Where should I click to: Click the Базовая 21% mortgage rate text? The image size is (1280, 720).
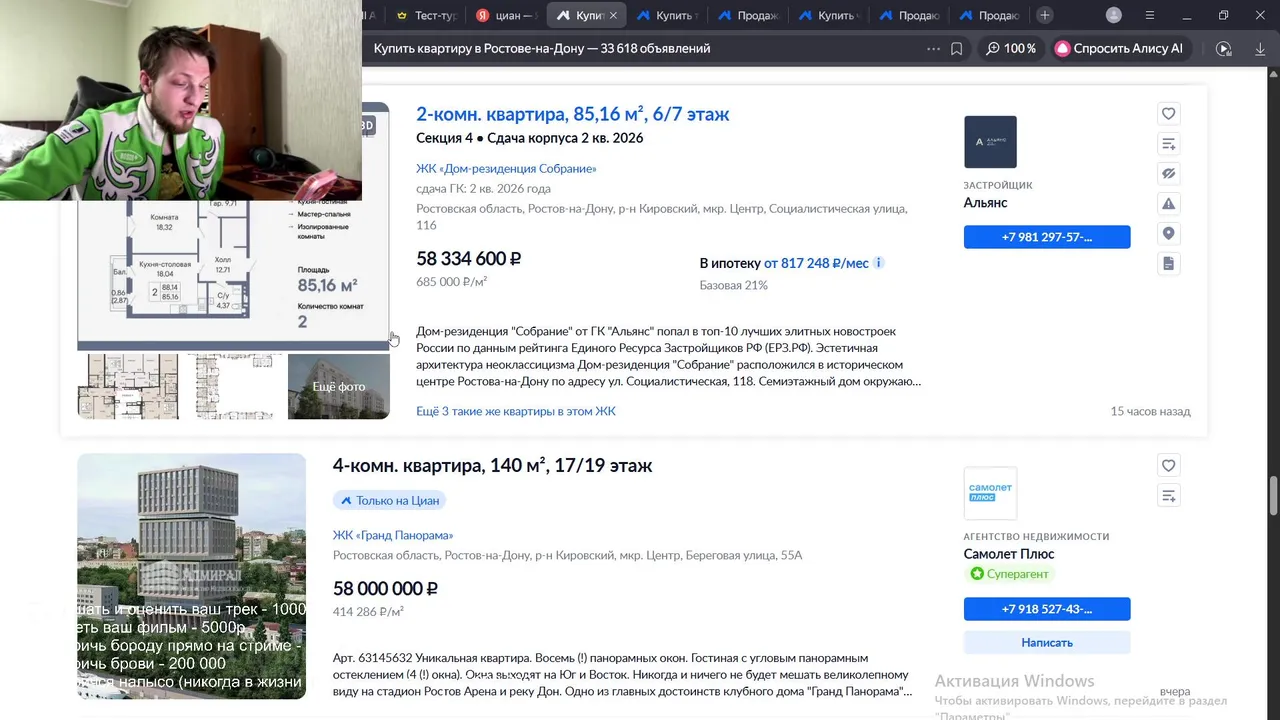click(x=733, y=285)
